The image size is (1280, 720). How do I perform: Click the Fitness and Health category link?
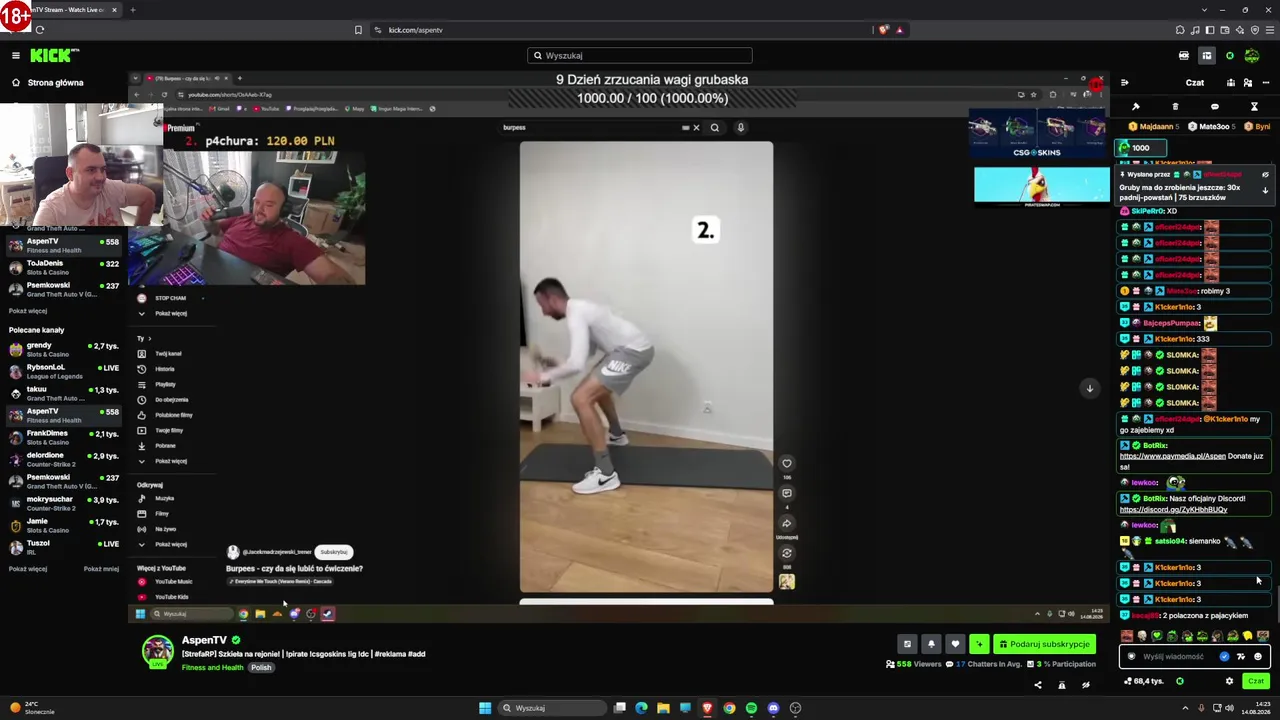212,667
